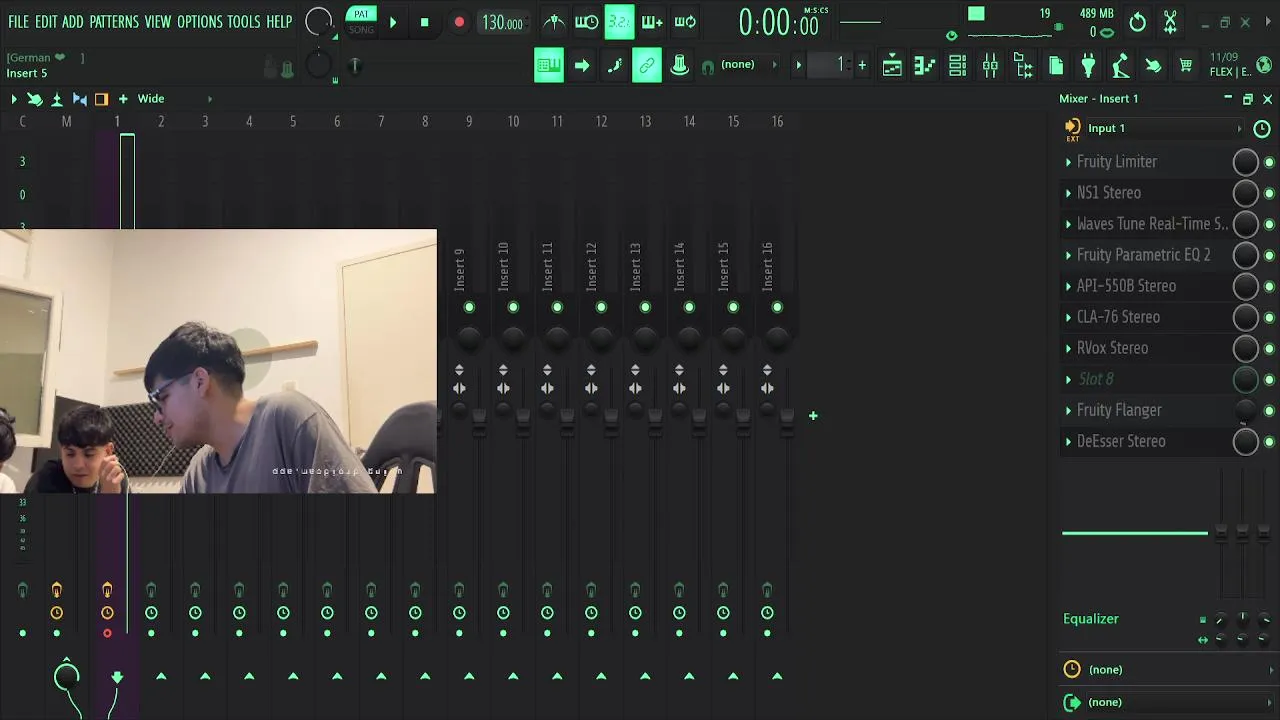Screen dimensions: 1280x720
Task: Open the project picker page icon
Action: coord(1056,66)
